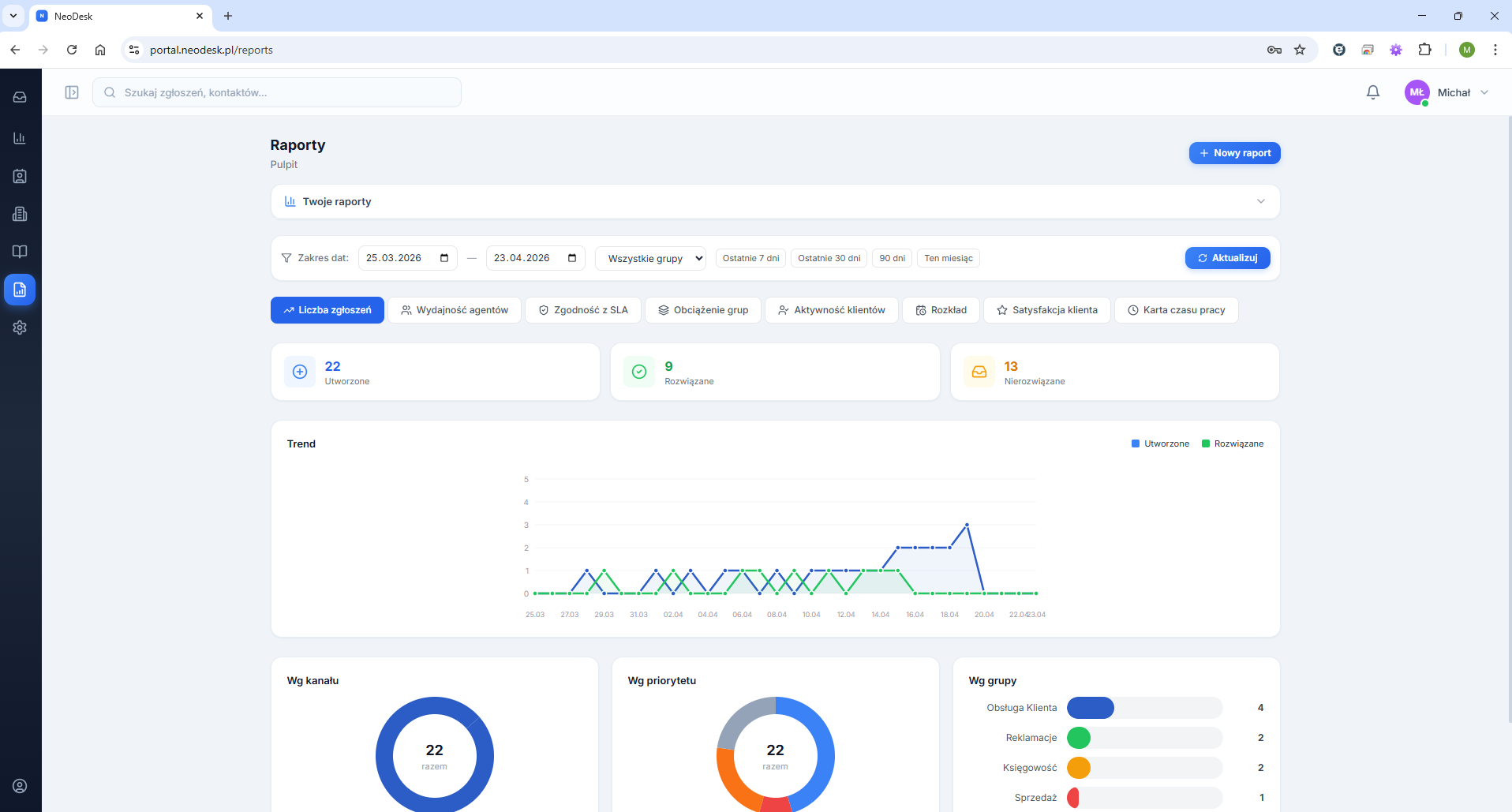The width and height of the screenshot is (1512, 812).
Task: Open the Michał user menu chevron
Action: click(1484, 92)
